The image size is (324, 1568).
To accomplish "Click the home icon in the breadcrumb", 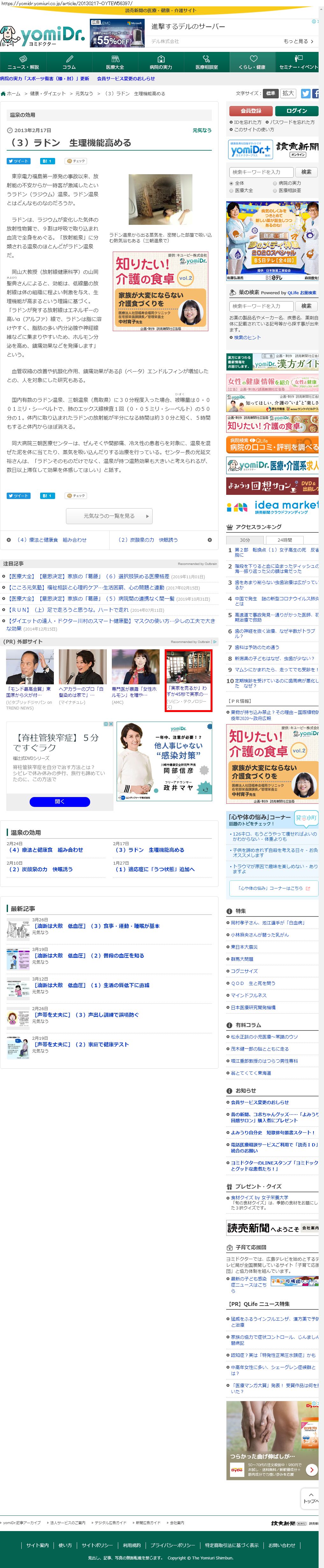I will pyautogui.click(x=3, y=94).
